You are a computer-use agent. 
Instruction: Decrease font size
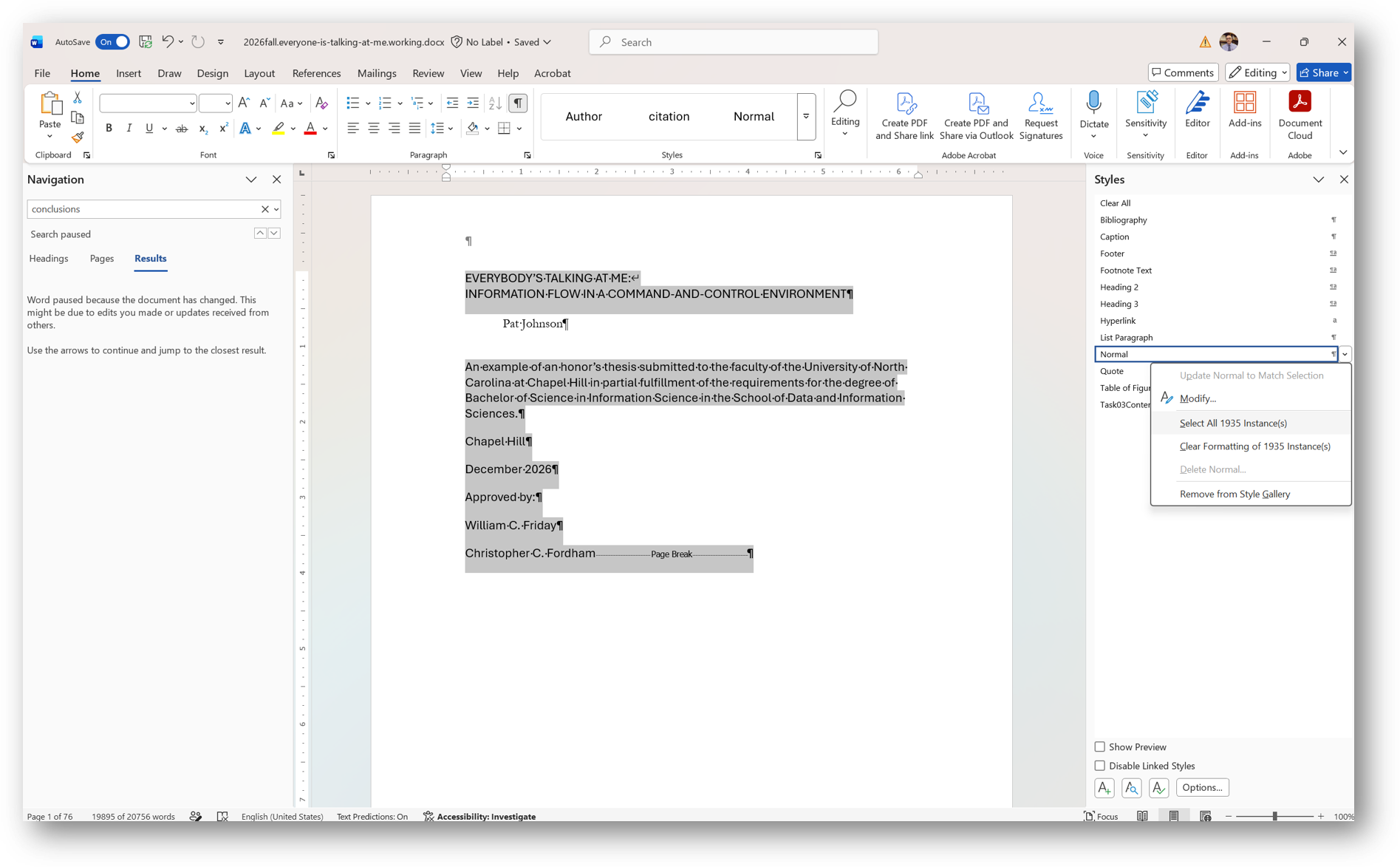[264, 103]
